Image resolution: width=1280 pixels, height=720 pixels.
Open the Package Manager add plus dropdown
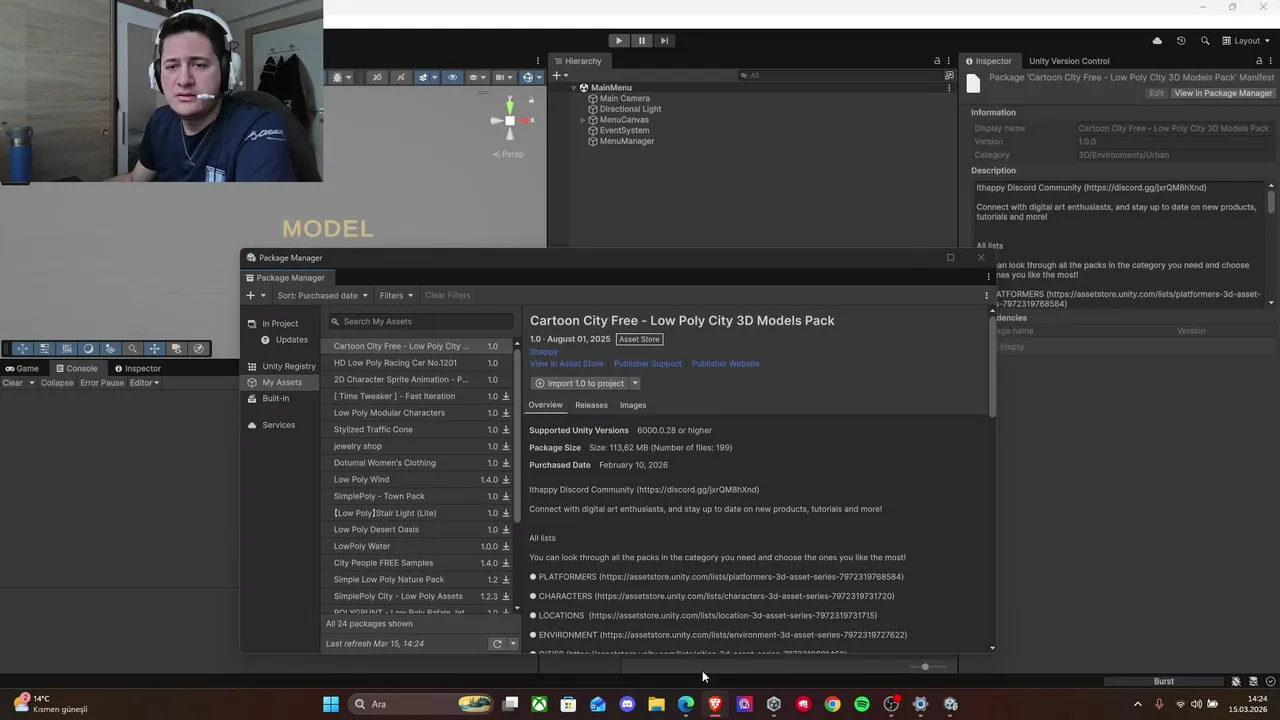256,295
